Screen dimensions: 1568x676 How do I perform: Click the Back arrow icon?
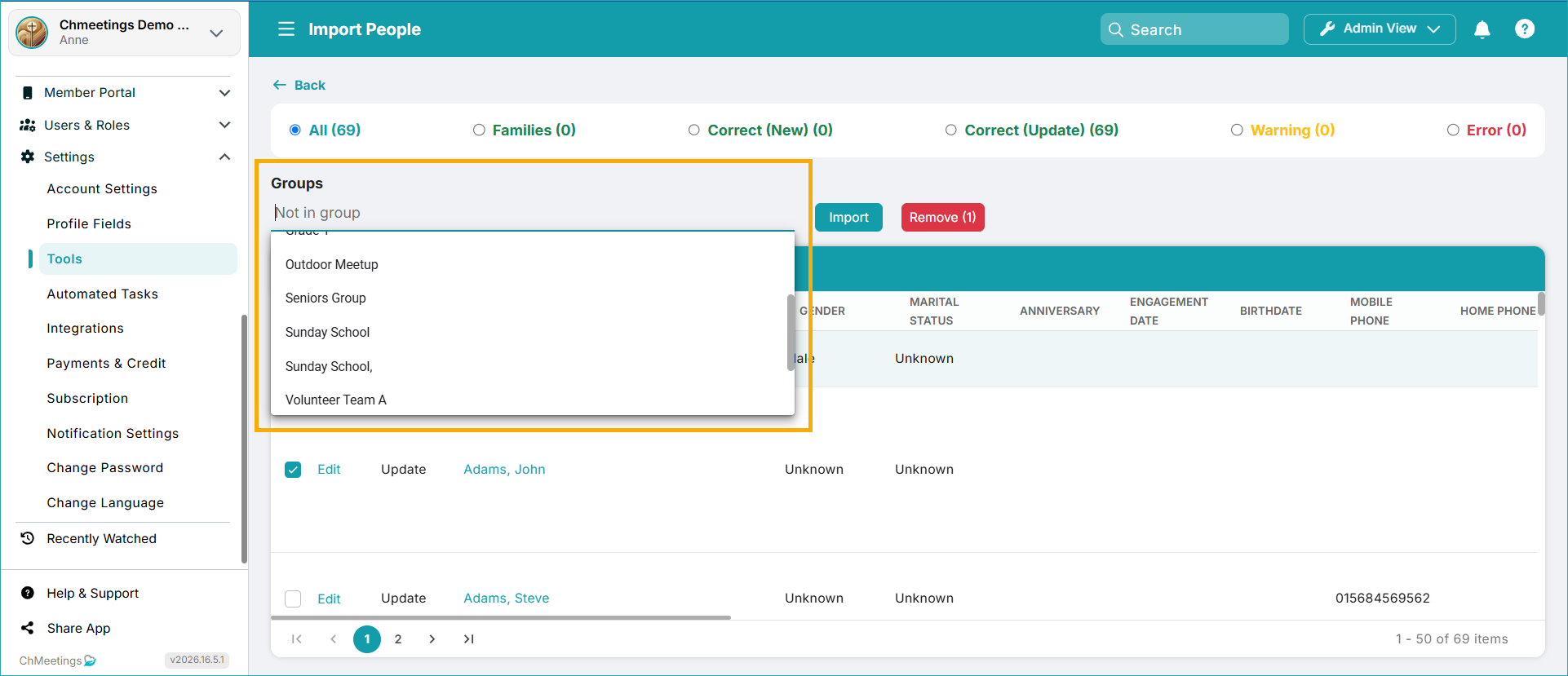[x=280, y=85]
